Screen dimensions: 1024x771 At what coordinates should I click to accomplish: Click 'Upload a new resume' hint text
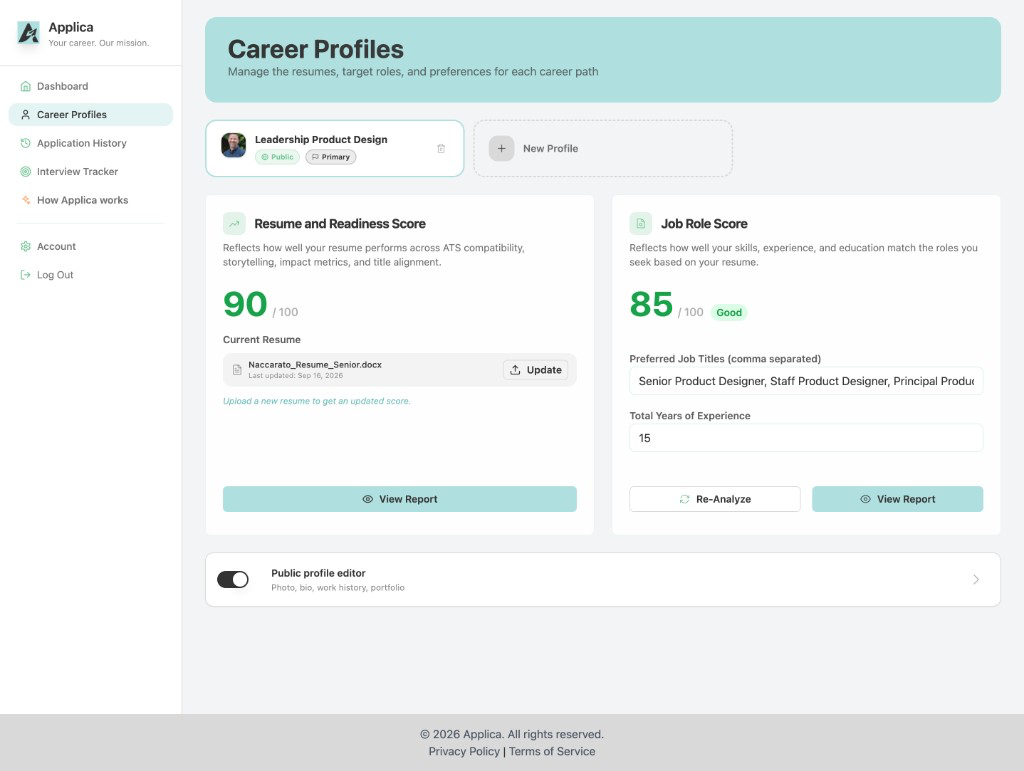tap(317, 401)
